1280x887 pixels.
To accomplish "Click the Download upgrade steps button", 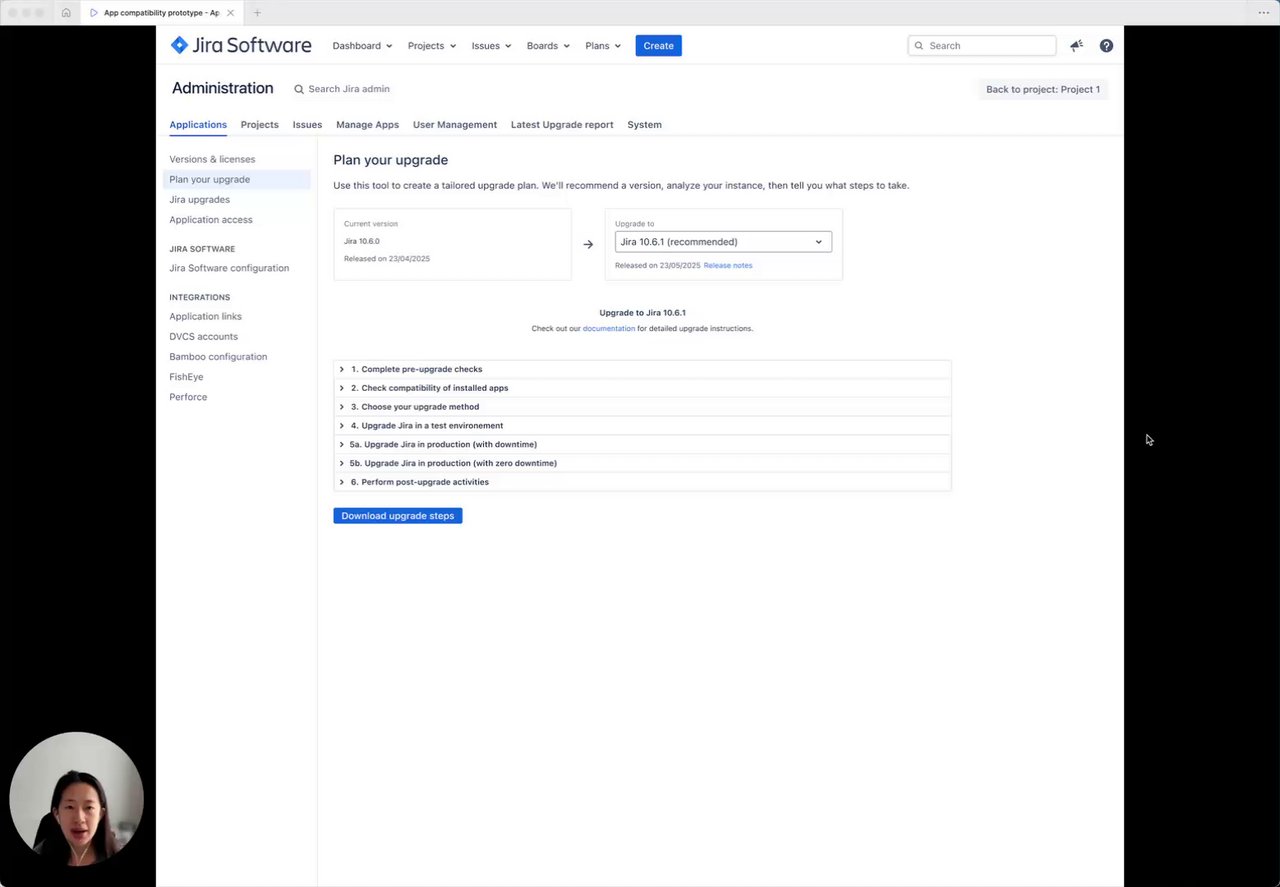I will (x=398, y=516).
